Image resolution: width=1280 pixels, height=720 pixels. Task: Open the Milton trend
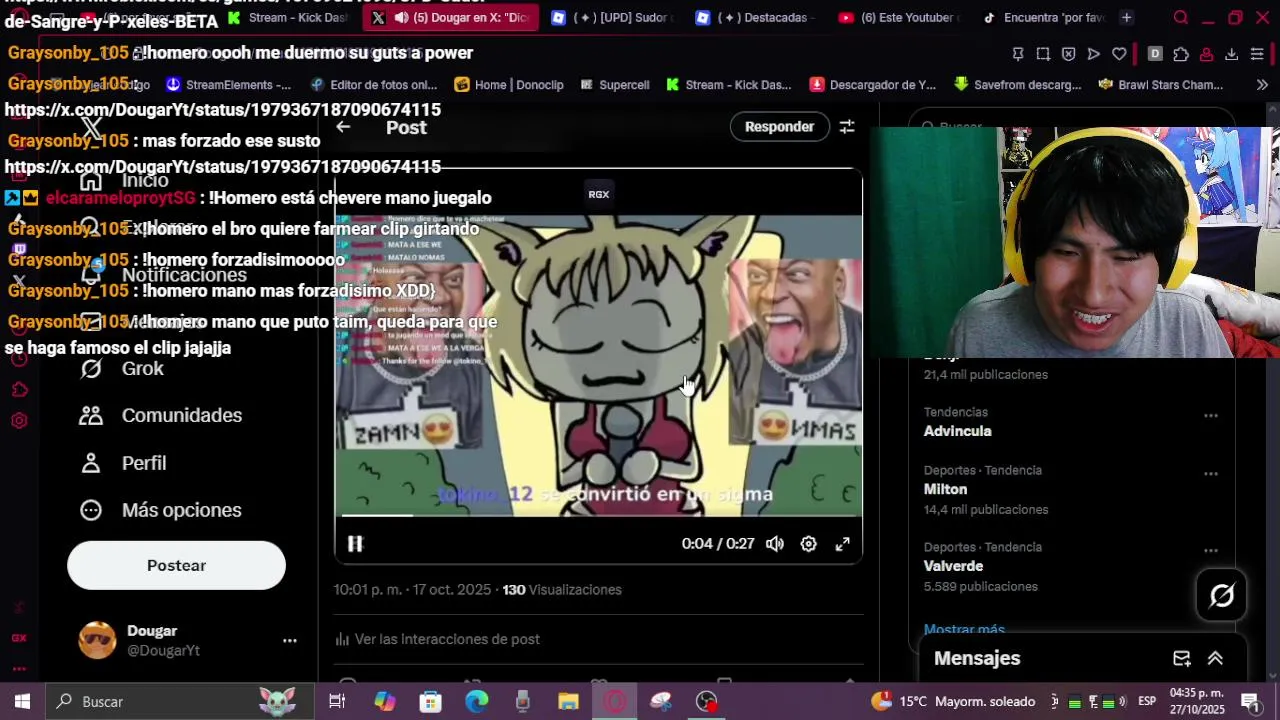945,489
